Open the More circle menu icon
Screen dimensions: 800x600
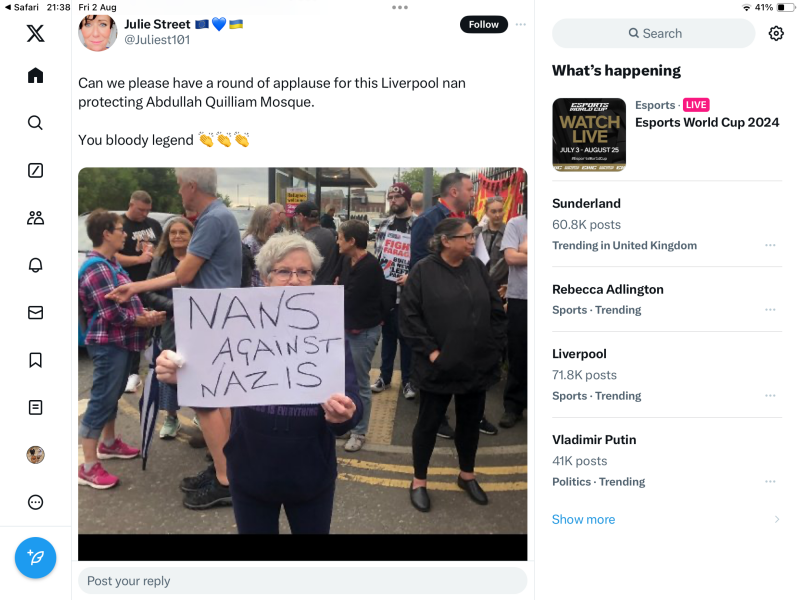tap(35, 502)
